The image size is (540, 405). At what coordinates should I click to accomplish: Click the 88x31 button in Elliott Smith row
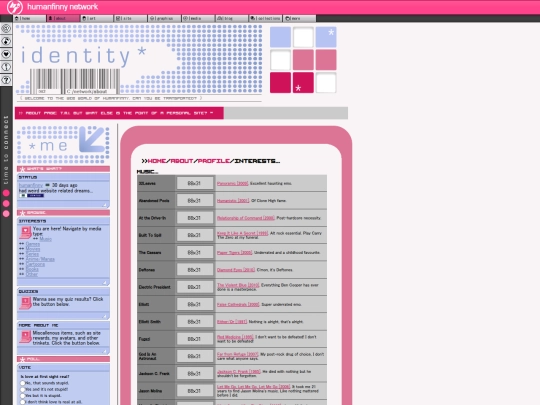(x=195, y=322)
